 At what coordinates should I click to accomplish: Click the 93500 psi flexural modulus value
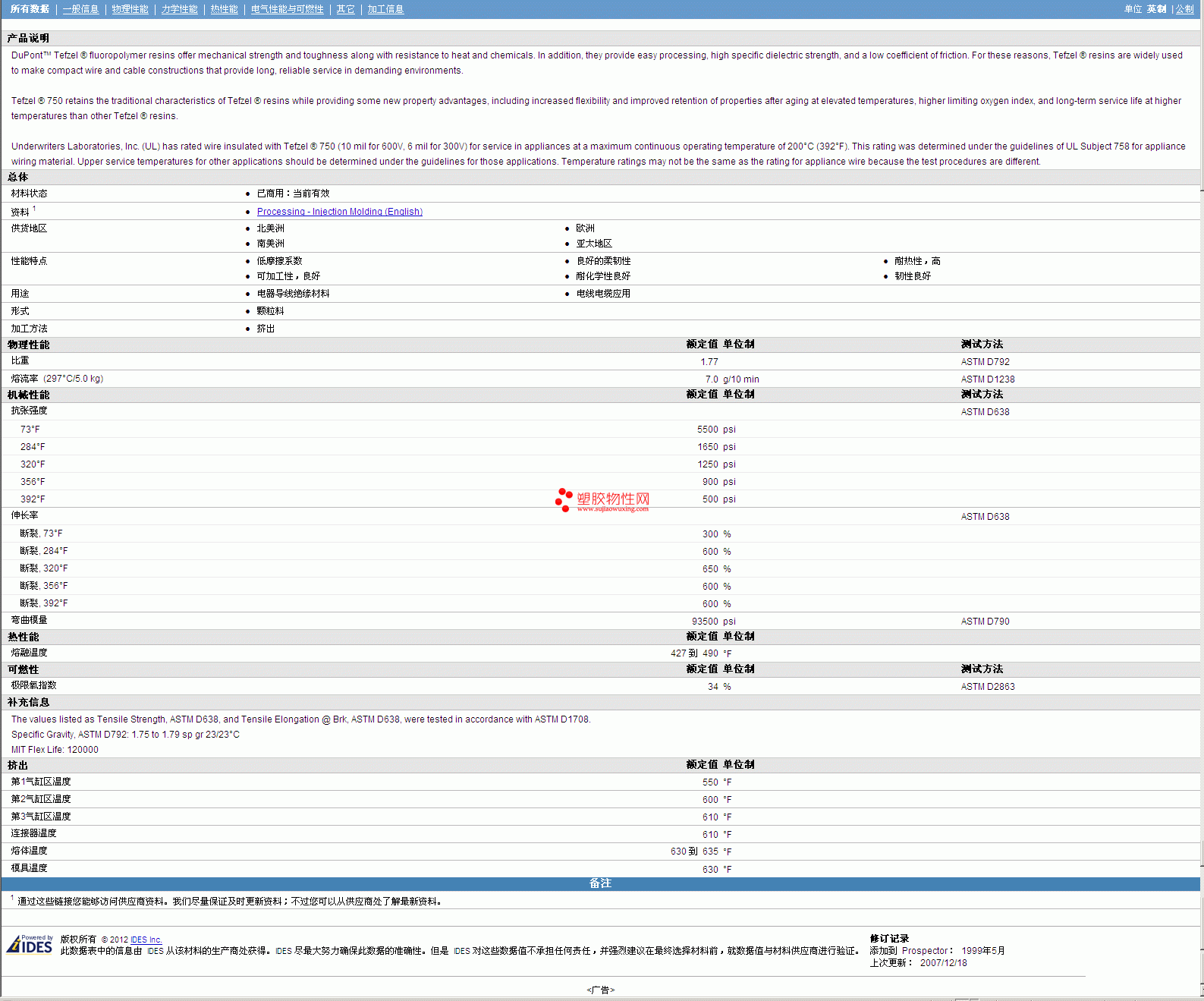(713, 622)
